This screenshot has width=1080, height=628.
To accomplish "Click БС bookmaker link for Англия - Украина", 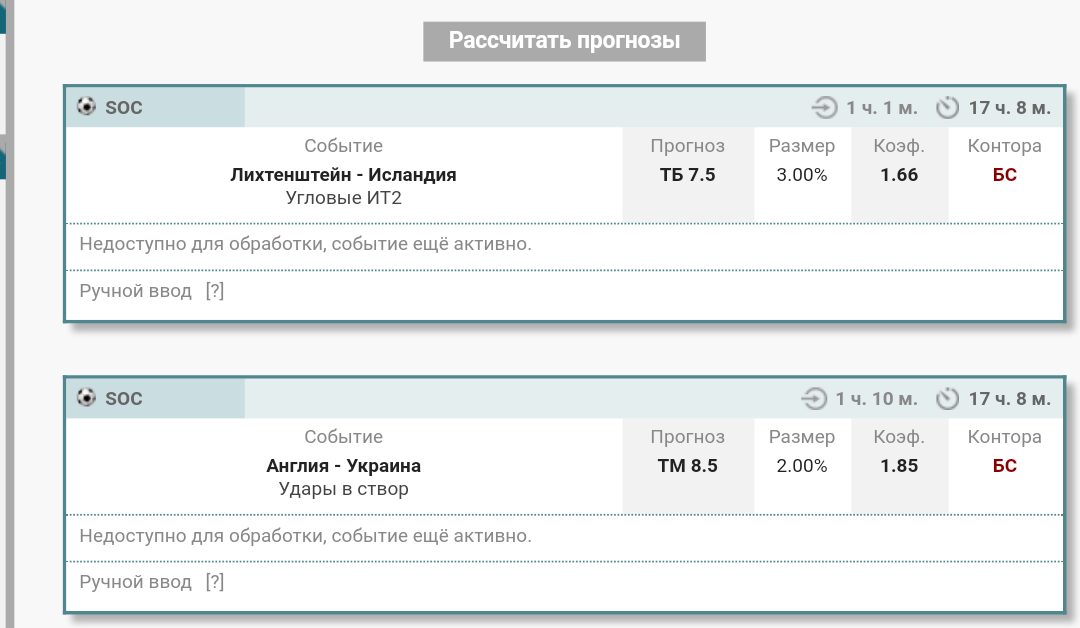I will 1004,466.
